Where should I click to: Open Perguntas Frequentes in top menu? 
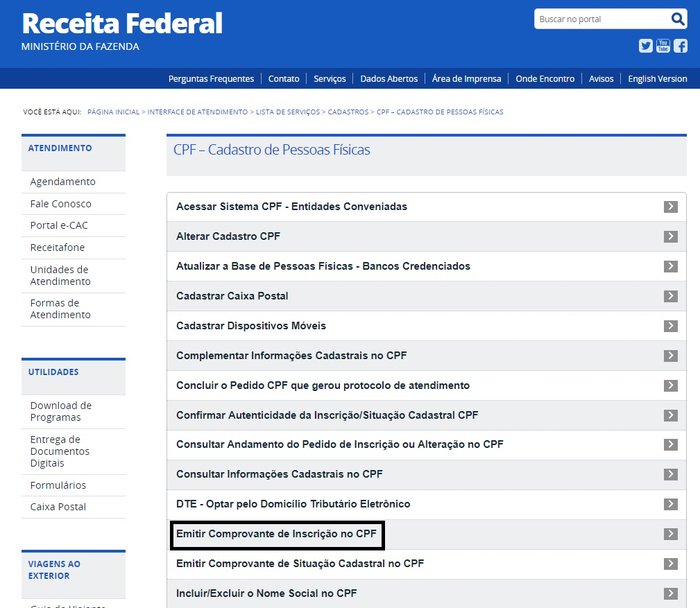(211, 79)
